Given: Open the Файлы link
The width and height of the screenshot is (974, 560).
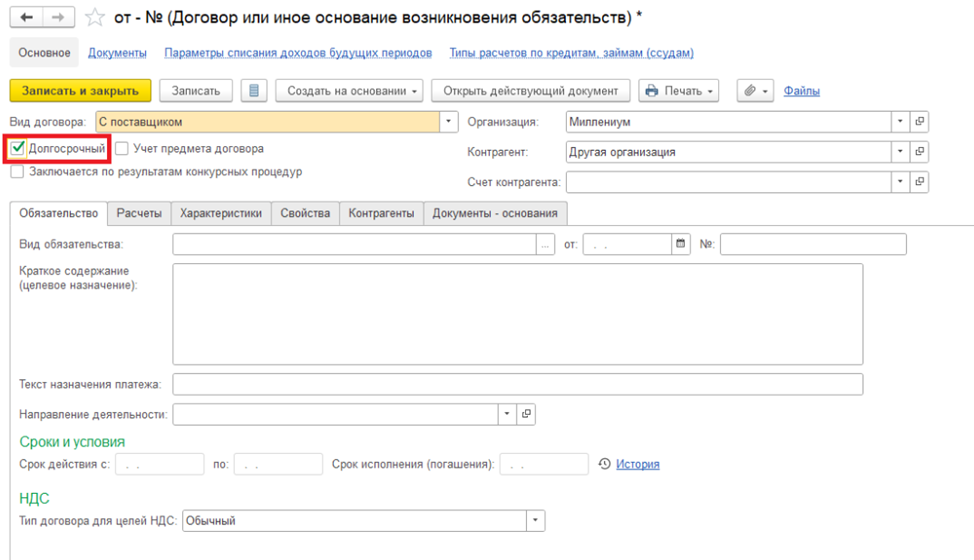Looking at the screenshot, I should [801, 91].
